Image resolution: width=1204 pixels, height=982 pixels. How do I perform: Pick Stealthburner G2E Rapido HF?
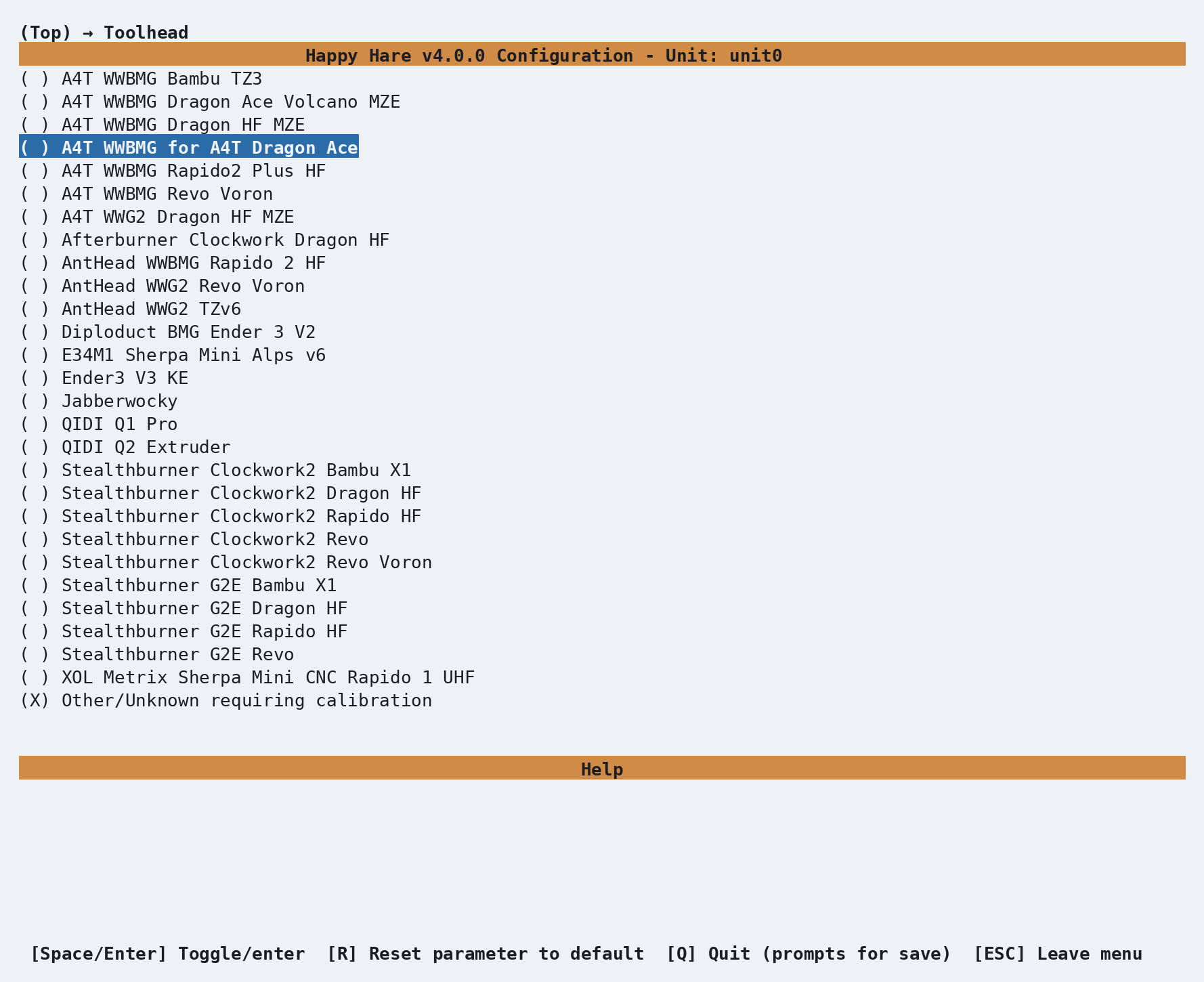point(184,631)
